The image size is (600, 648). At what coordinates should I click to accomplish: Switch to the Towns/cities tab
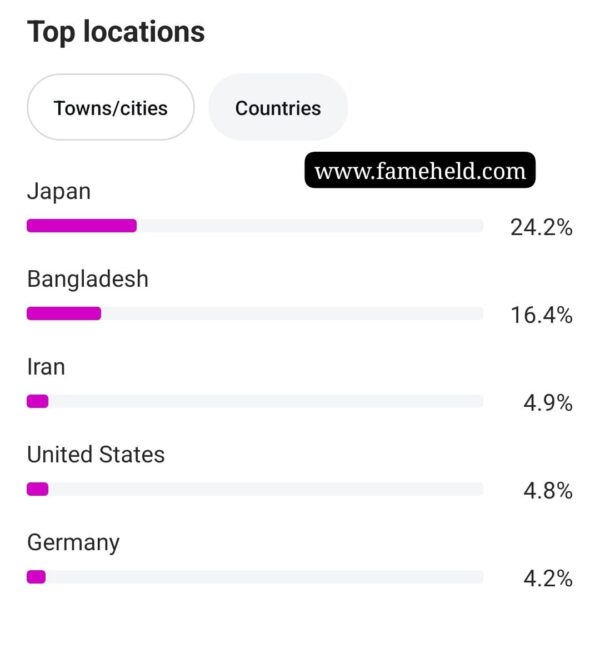point(110,107)
